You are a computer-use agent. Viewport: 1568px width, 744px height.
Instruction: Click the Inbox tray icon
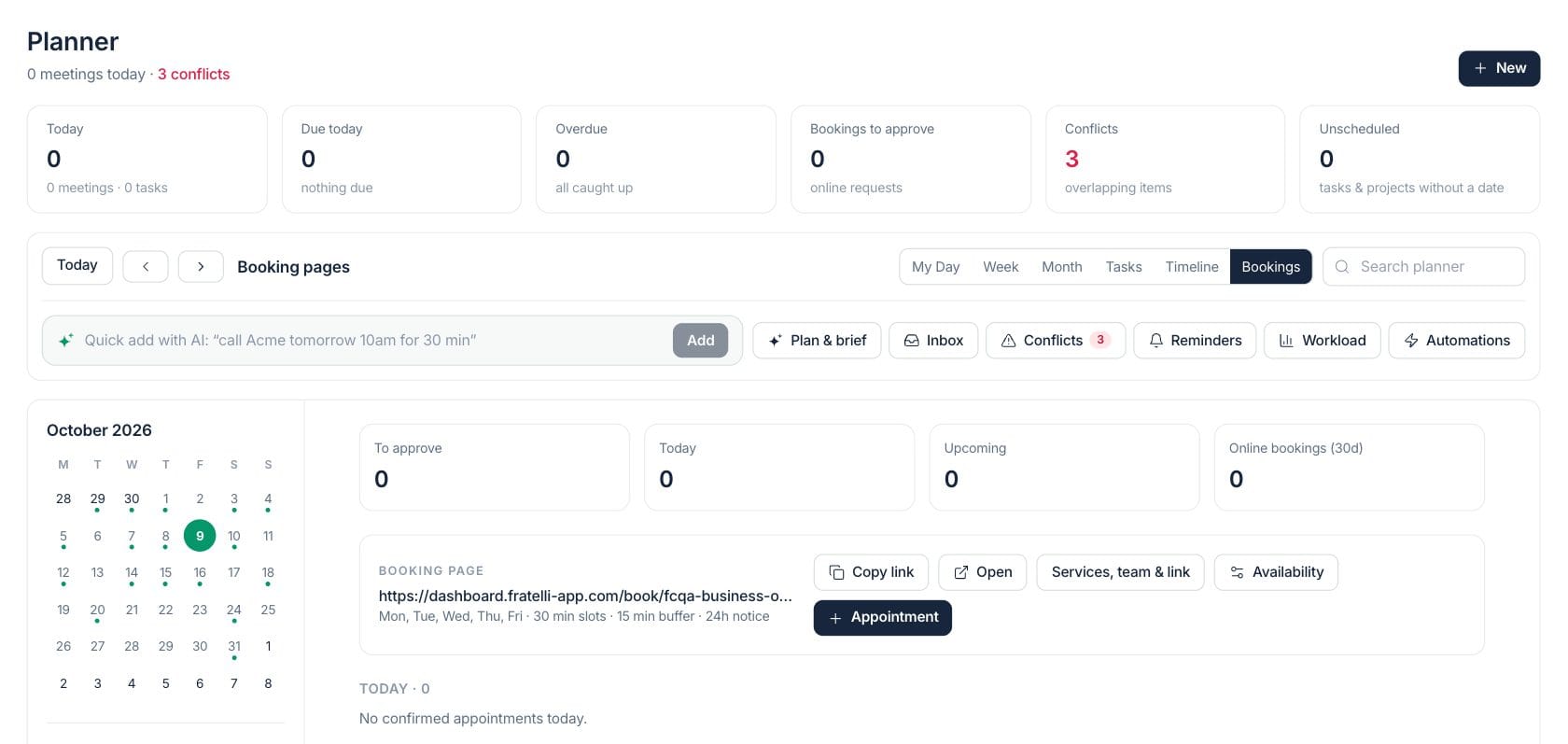pyautogui.click(x=911, y=341)
